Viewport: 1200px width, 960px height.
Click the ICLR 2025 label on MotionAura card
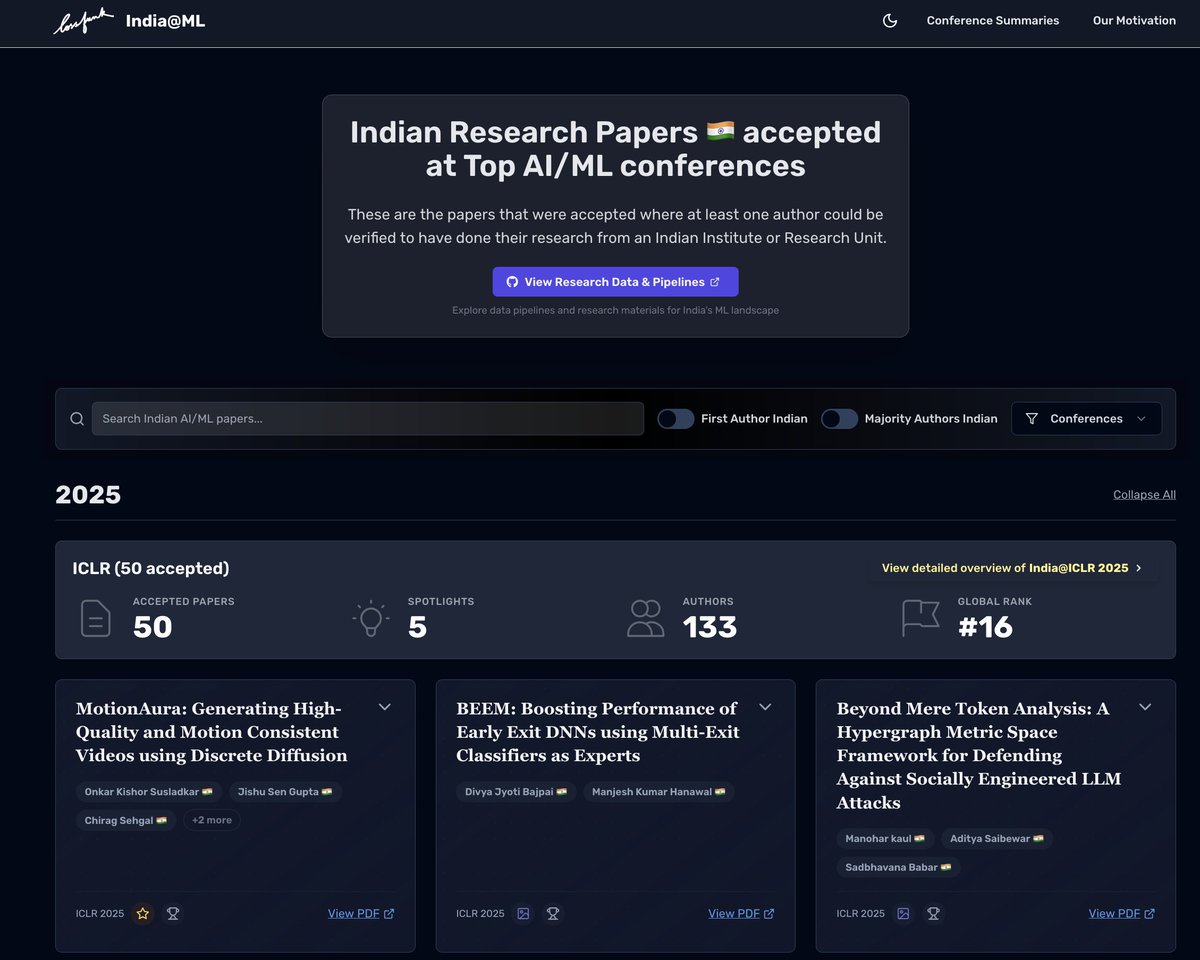(100, 913)
